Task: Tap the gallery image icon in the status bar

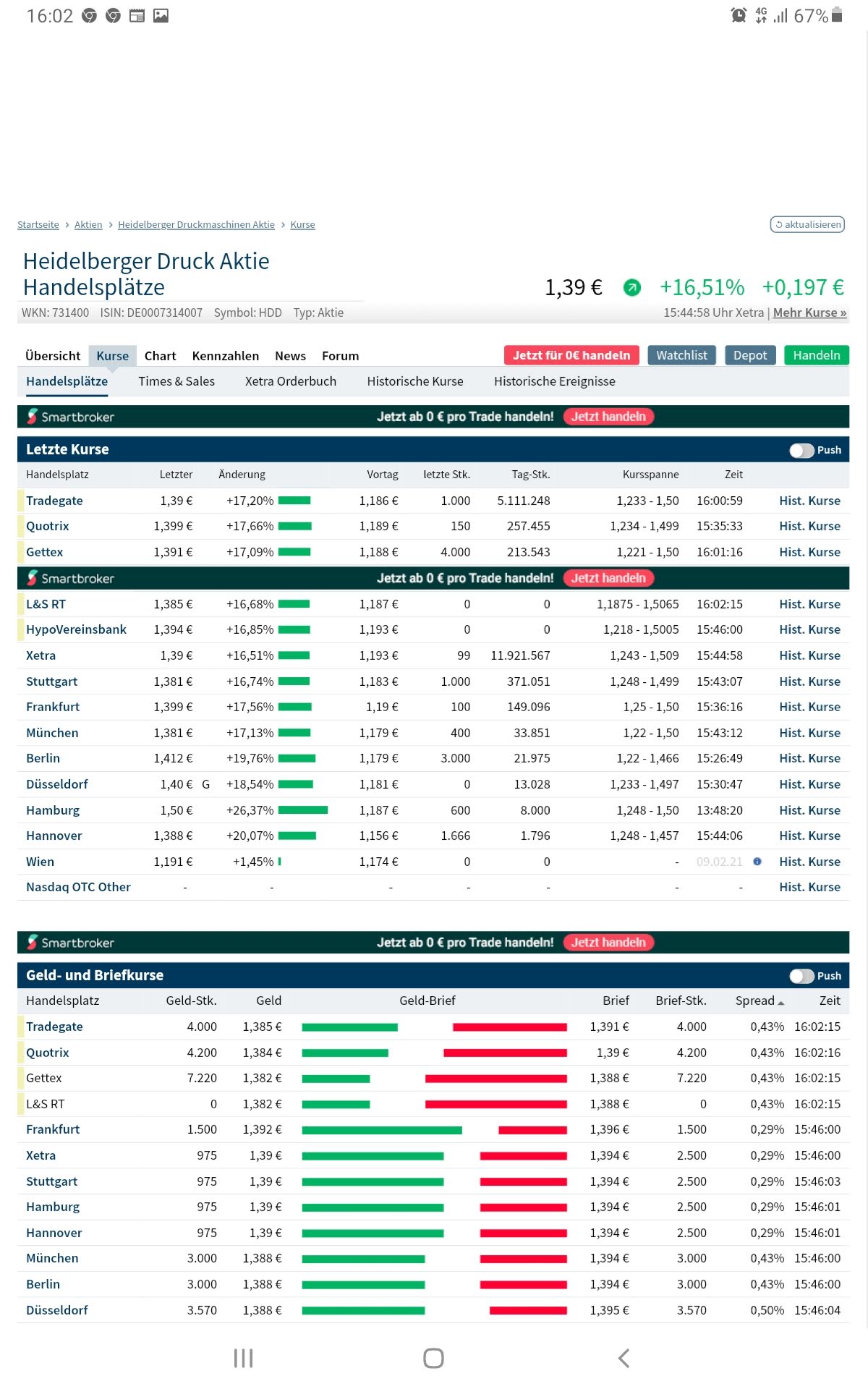Action: [x=161, y=15]
